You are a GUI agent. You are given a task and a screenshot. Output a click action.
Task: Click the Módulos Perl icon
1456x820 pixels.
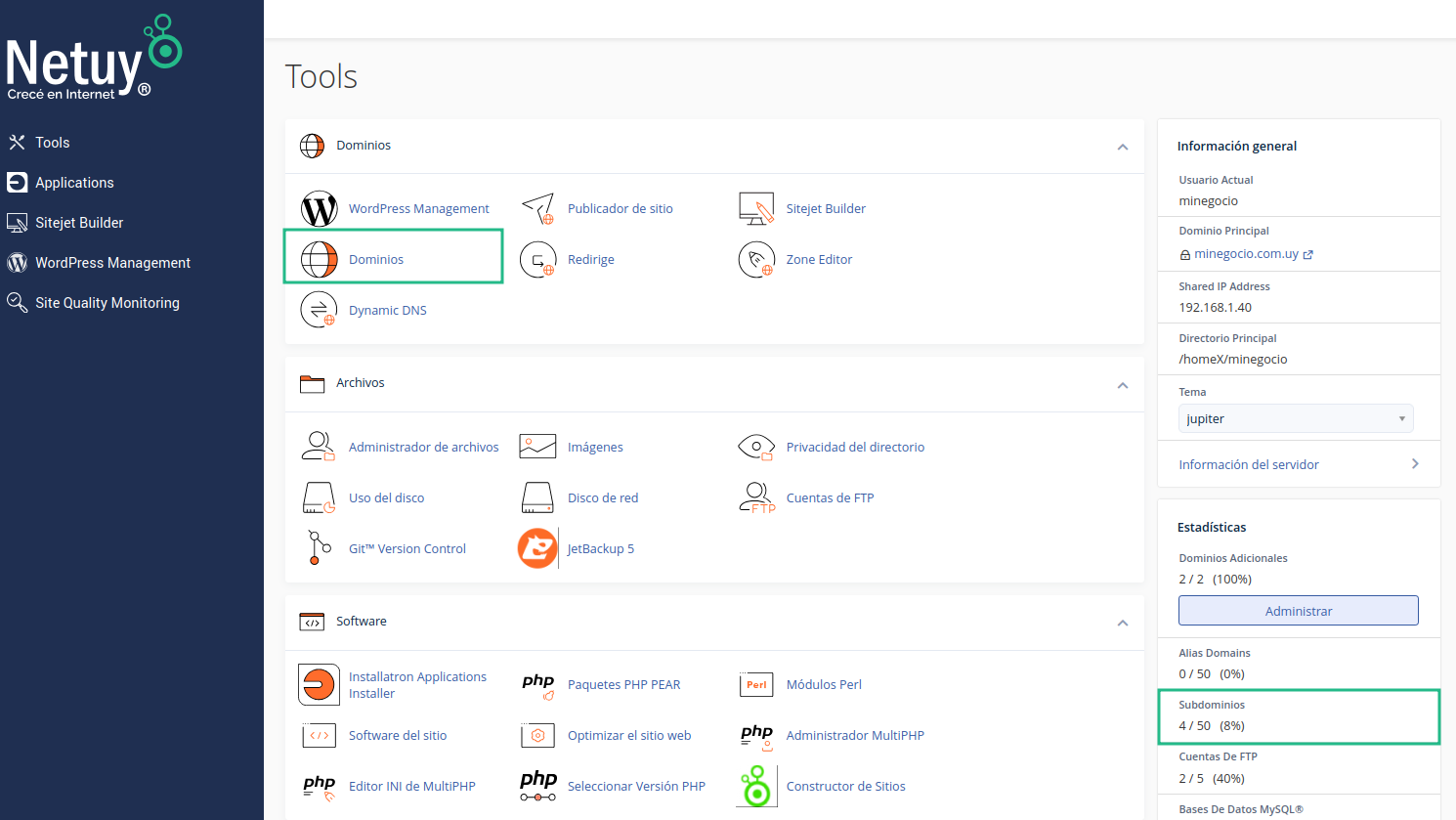[x=756, y=685]
